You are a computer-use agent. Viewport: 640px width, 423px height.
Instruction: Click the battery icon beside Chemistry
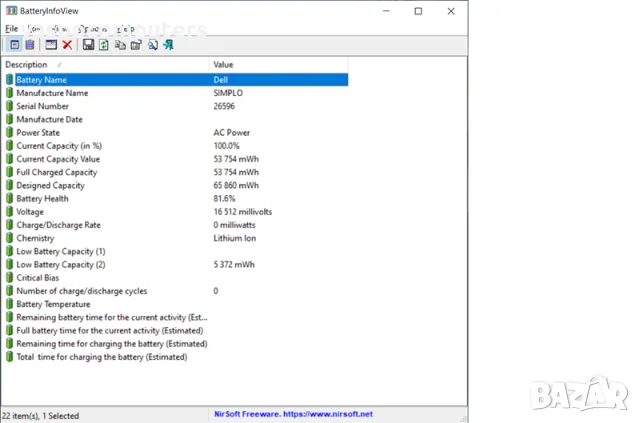tap(10, 238)
